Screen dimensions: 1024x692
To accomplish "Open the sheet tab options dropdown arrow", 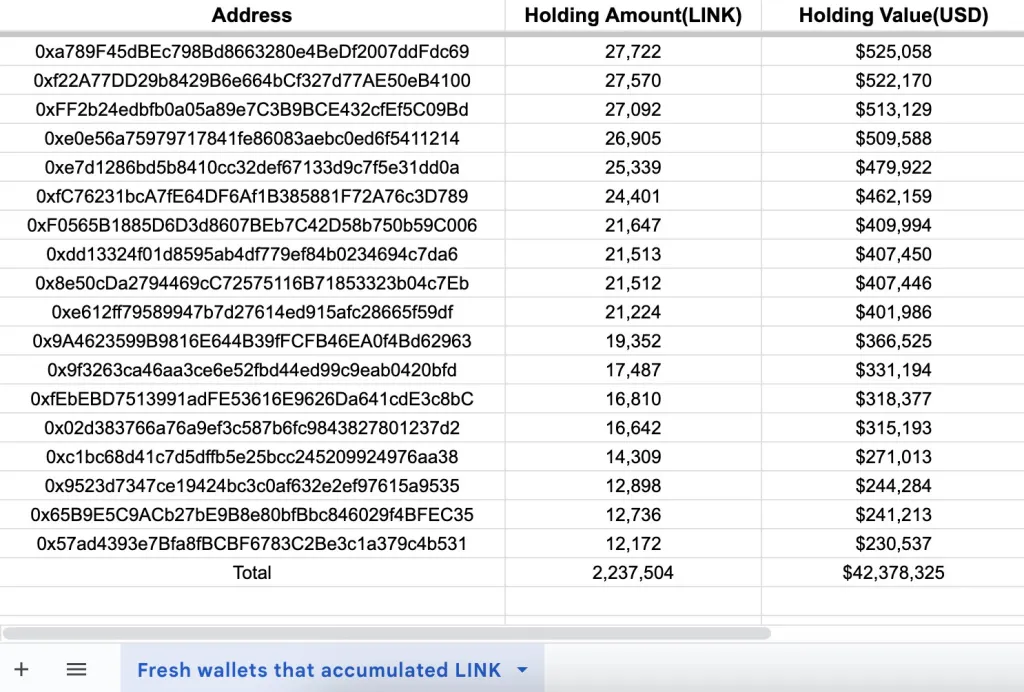I will click(x=521, y=670).
